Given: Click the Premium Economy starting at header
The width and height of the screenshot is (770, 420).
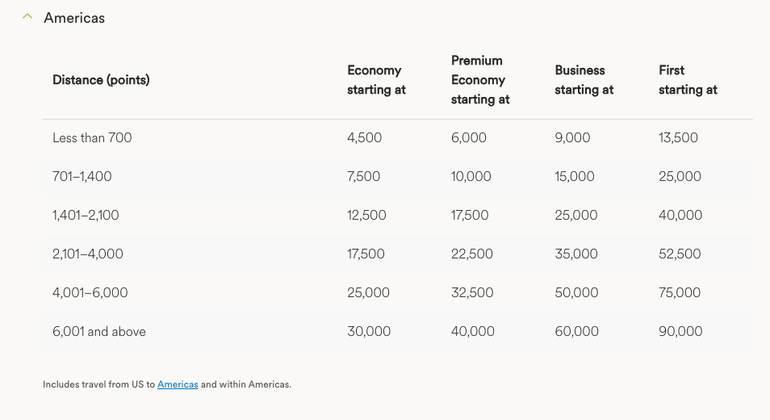Looking at the screenshot, I should coord(480,80).
